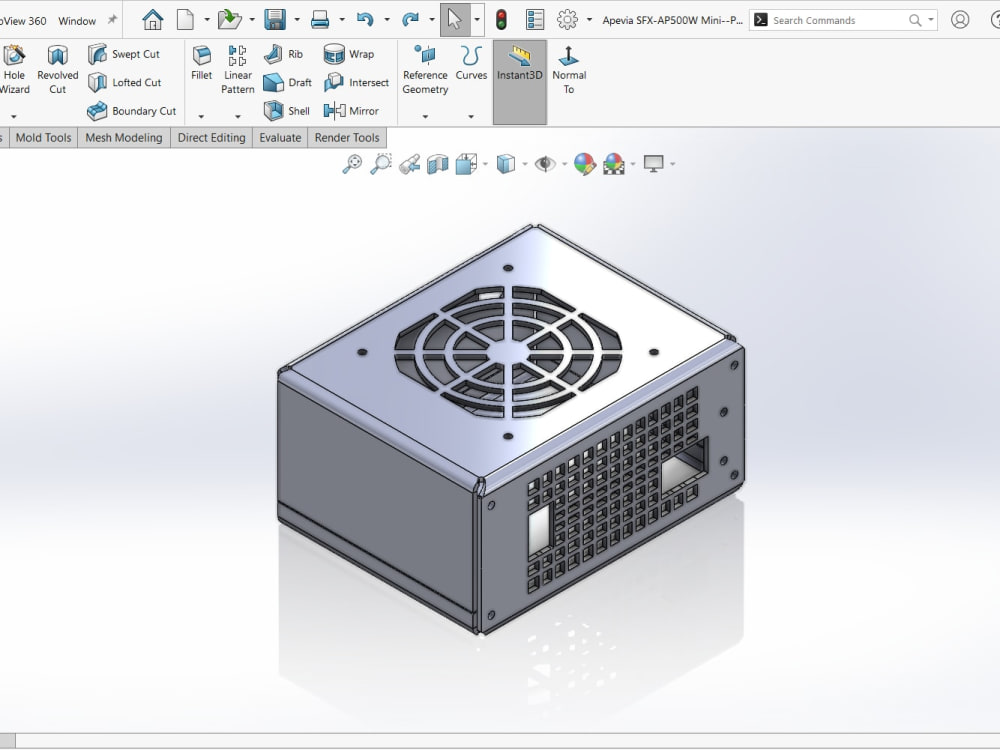Click Zoom to Area magnifier icon
Image resolution: width=1000 pixels, height=750 pixels.
[x=381, y=164]
